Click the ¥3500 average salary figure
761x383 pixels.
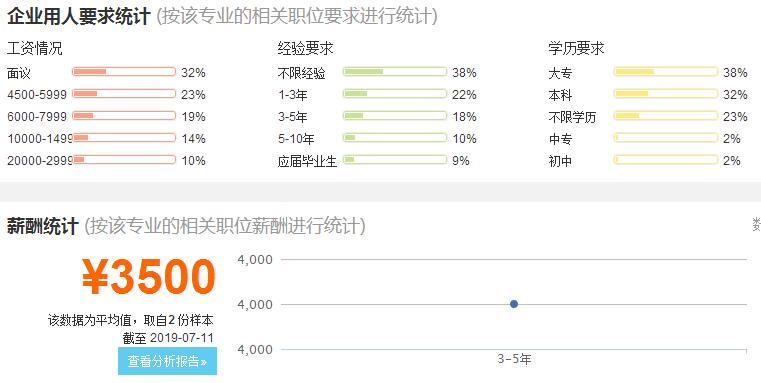click(x=149, y=277)
